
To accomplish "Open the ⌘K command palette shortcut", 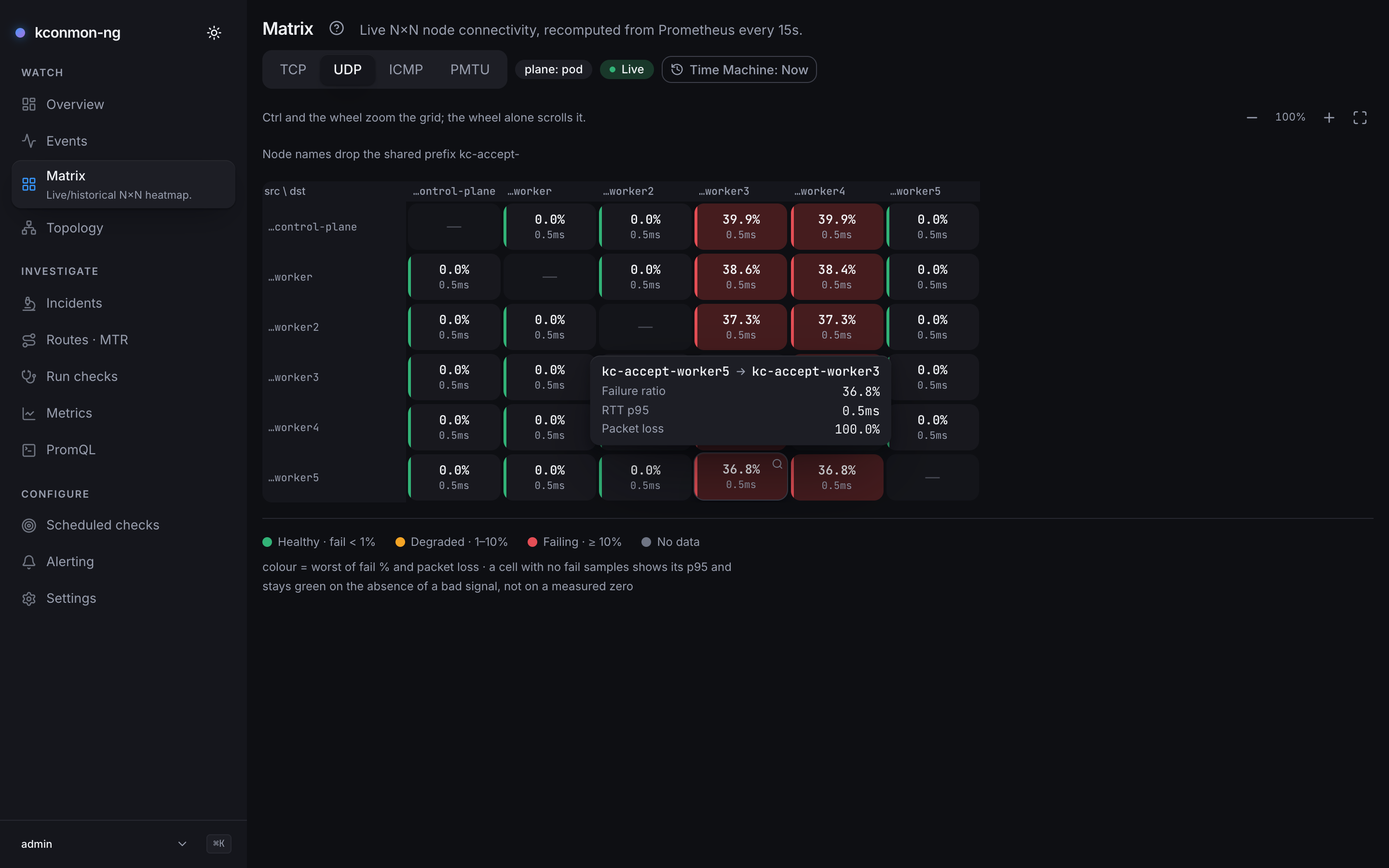I will (x=218, y=843).
